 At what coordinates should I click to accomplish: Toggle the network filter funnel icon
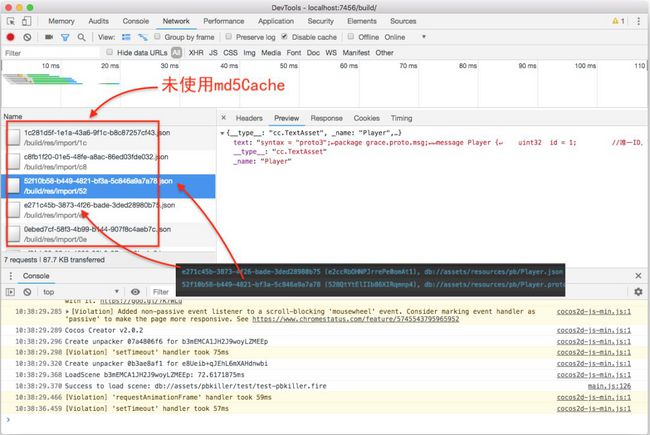click(x=65, y=37)
